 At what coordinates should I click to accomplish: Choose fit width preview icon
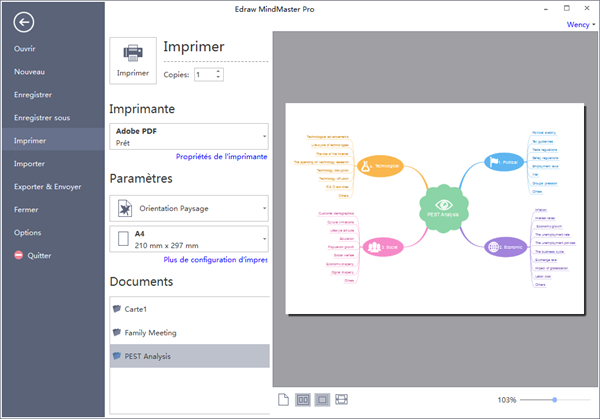341,399
